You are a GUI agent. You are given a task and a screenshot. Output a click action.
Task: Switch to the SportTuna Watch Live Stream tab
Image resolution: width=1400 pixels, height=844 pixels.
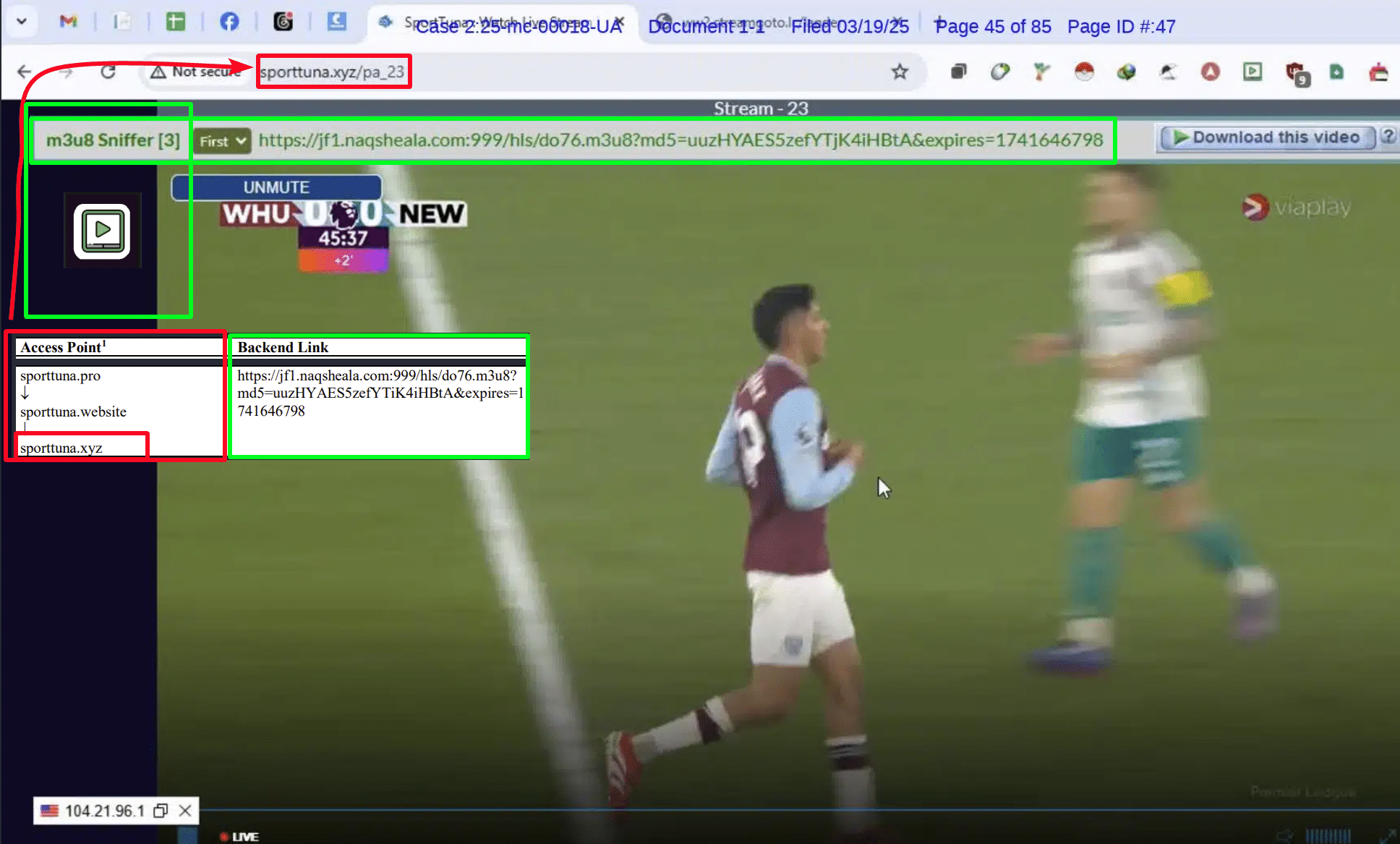coord(499,22)
